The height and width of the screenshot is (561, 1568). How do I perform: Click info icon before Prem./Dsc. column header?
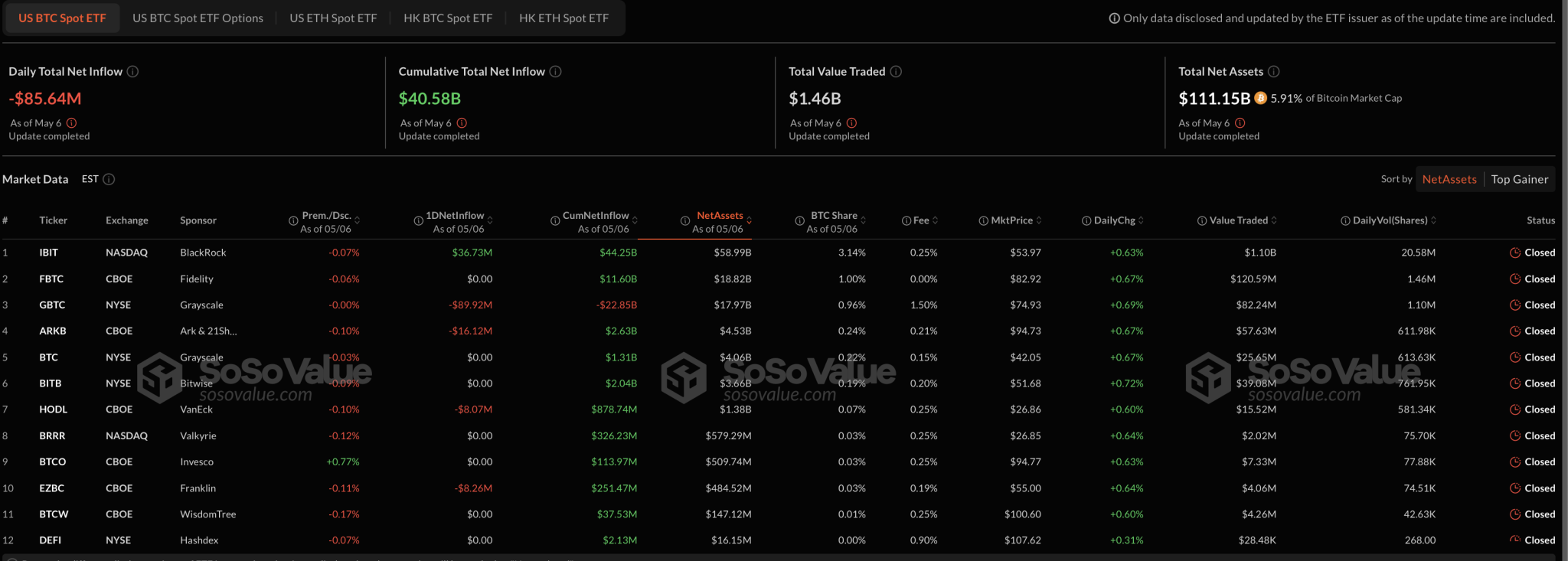(293, 220)
